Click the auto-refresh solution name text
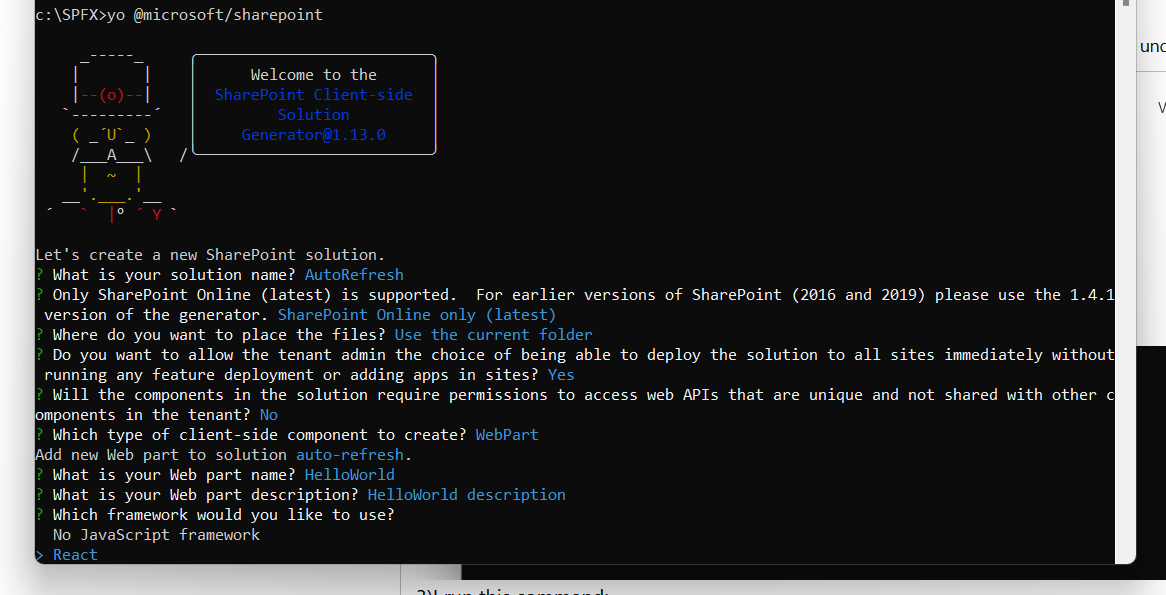 (350, 455)
